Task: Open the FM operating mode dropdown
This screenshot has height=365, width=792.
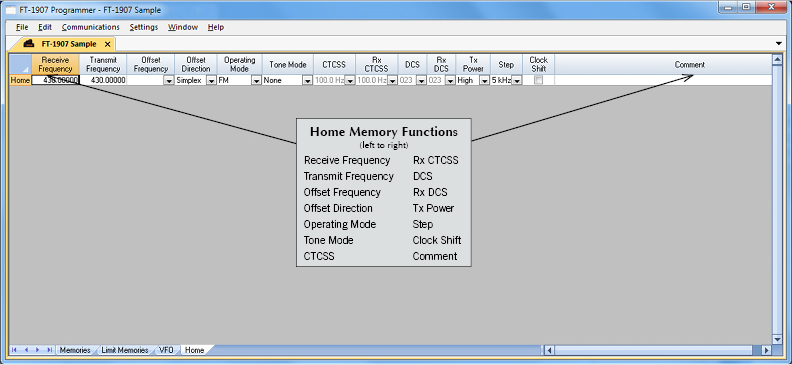Action: [x=256, y=81]
